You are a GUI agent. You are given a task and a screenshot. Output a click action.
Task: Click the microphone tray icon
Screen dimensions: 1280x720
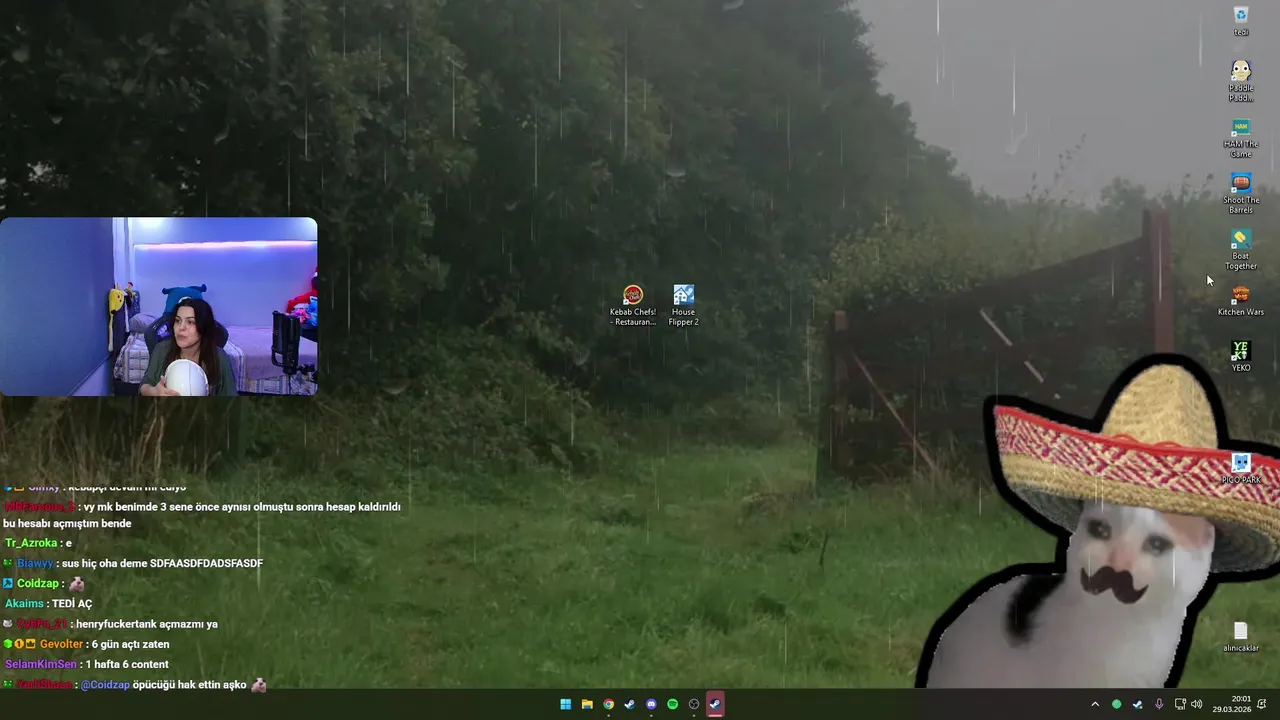pyautogui.click(x=1159, y=704)
